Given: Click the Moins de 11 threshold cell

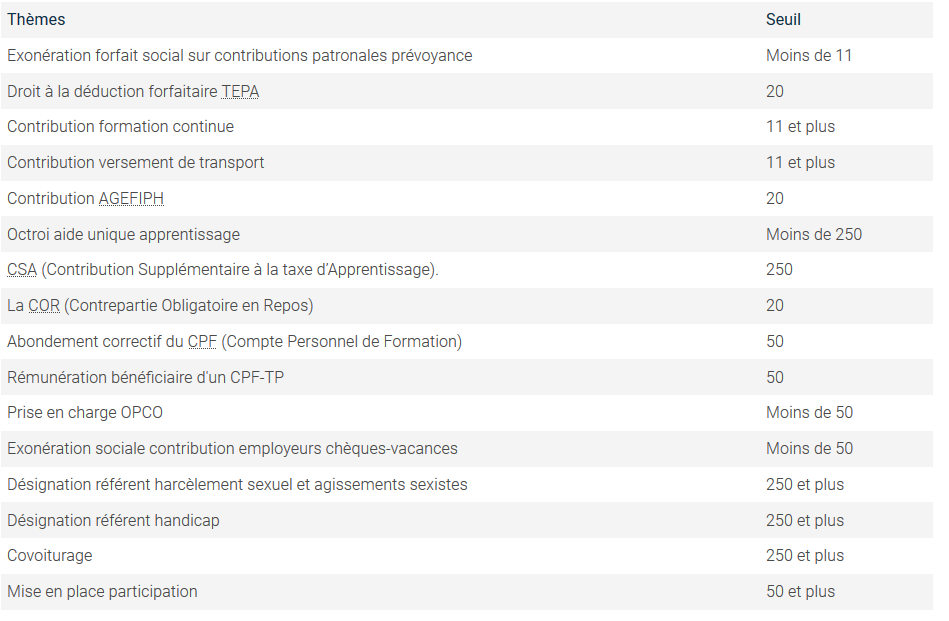Looking at the screenshot, I should pyautogui.click(x=809, y=56).
